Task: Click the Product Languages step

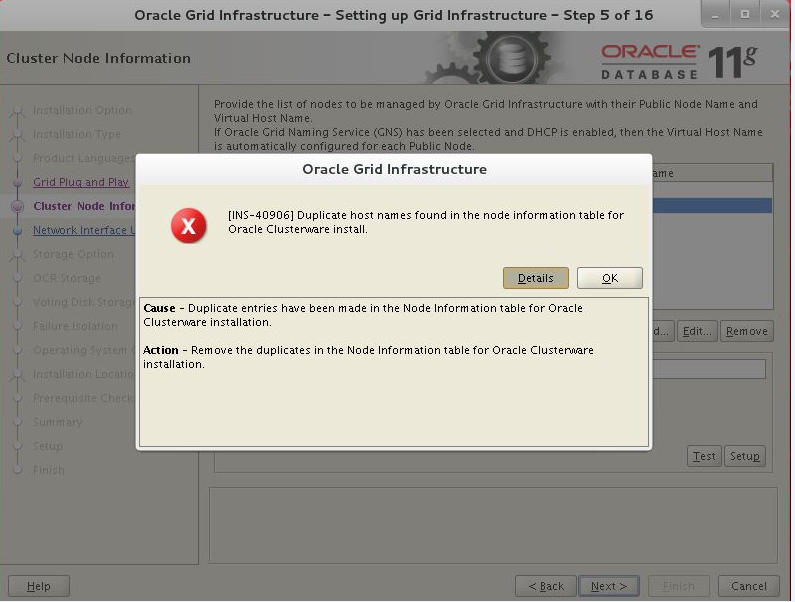Action: 84,159
